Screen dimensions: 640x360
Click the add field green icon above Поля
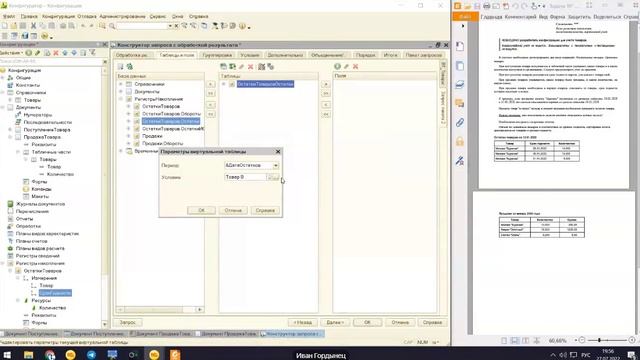[x=337, y=67]
